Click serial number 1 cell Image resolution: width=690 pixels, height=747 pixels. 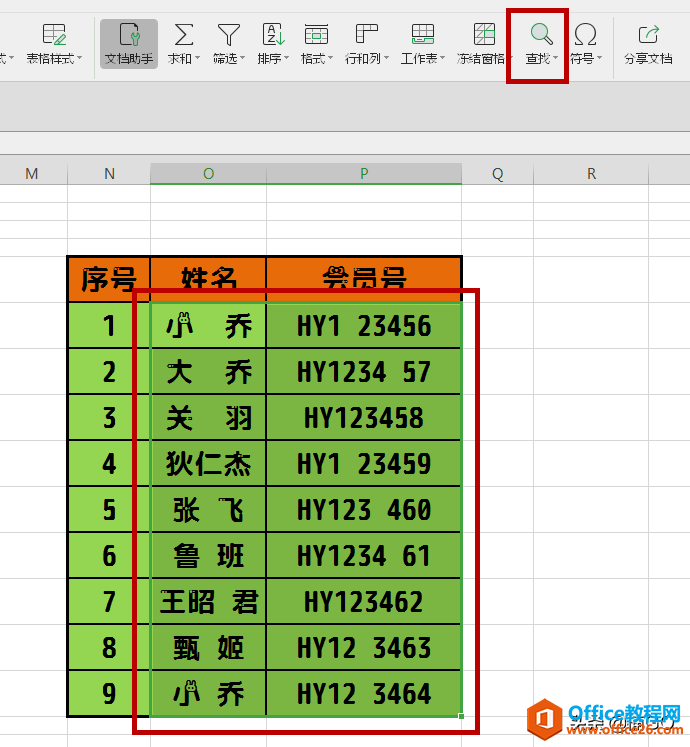[109, 326]
